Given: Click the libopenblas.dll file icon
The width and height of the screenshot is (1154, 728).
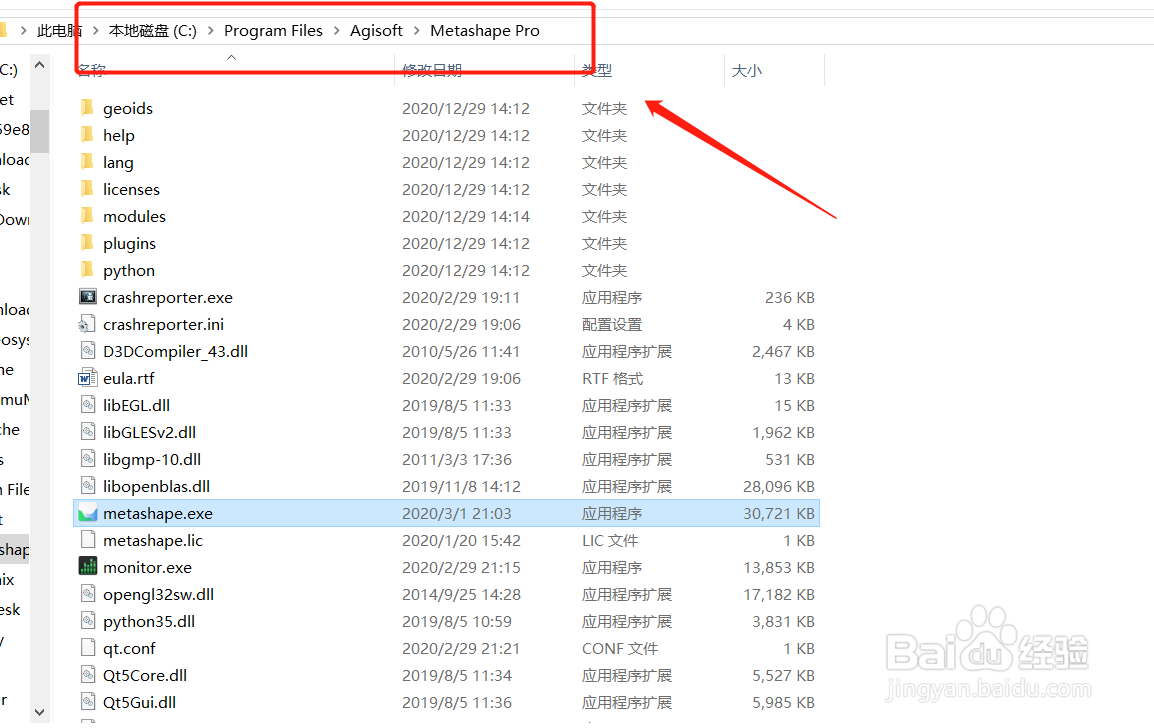Looking at the screenshot, I should point(88,486).
